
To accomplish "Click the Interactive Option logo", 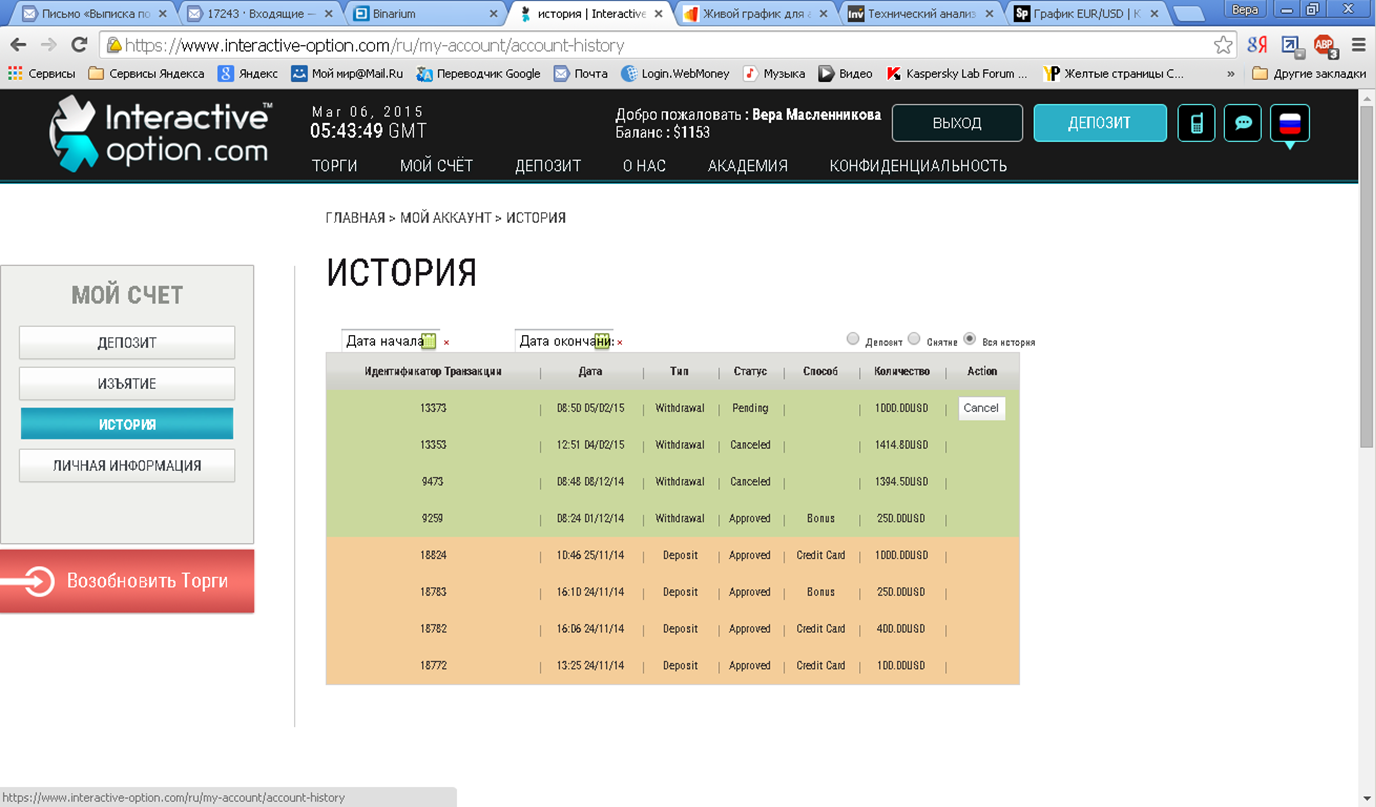I will 160,133.
